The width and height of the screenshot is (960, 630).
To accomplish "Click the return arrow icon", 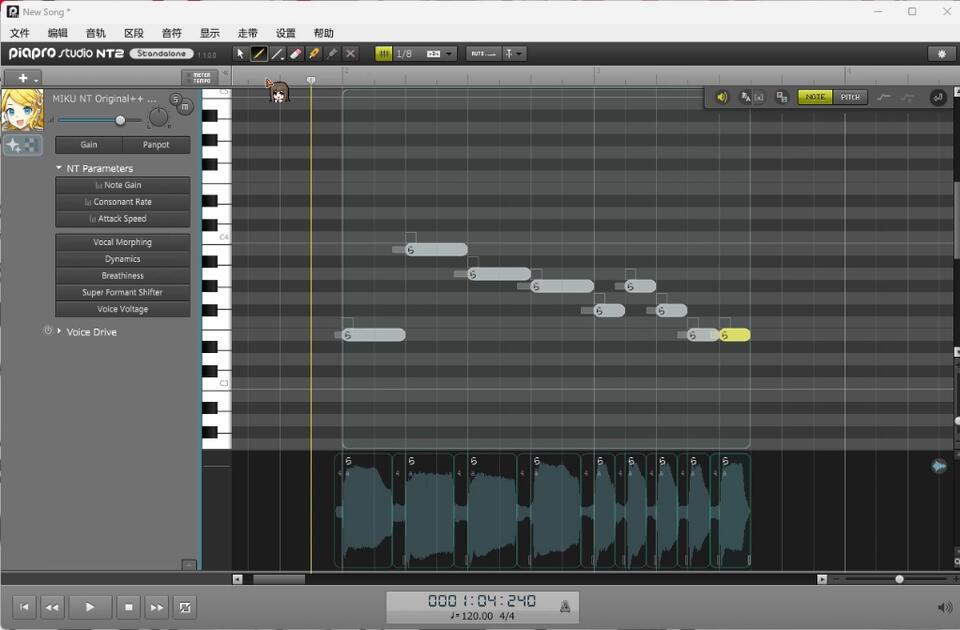I will coord(937,97).
